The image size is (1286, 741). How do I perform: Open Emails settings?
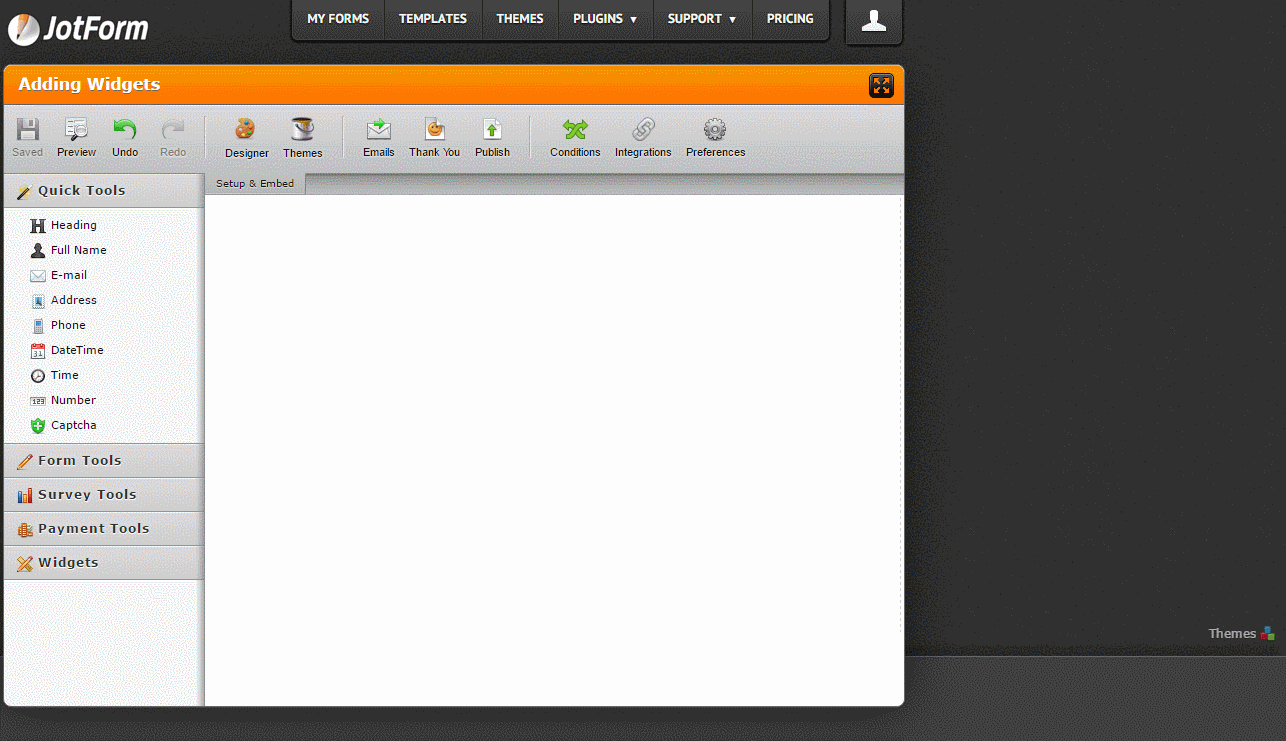[x=379, y=138]
